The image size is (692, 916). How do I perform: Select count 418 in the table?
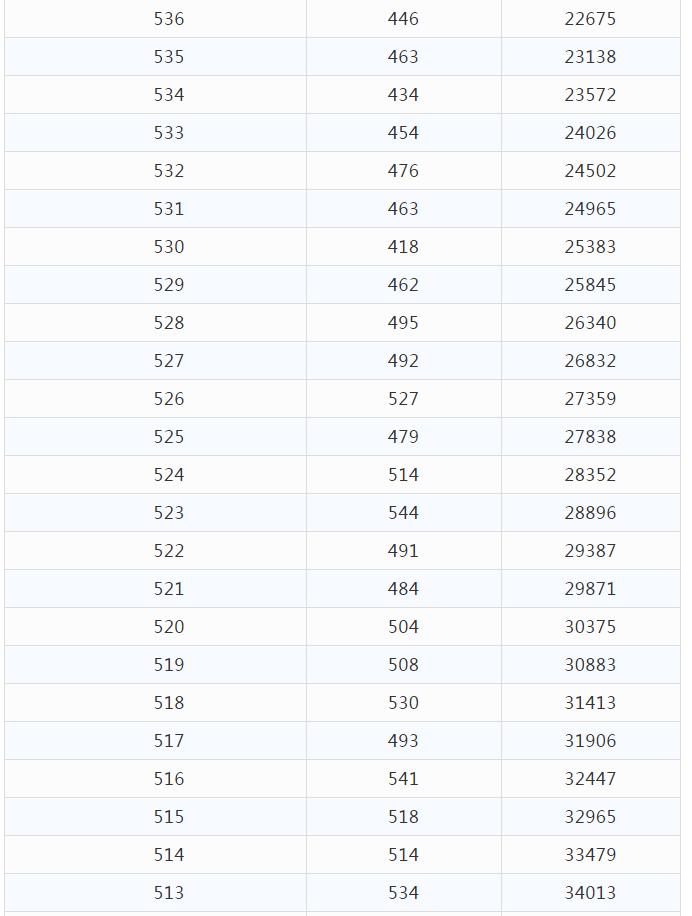[403, 247]
